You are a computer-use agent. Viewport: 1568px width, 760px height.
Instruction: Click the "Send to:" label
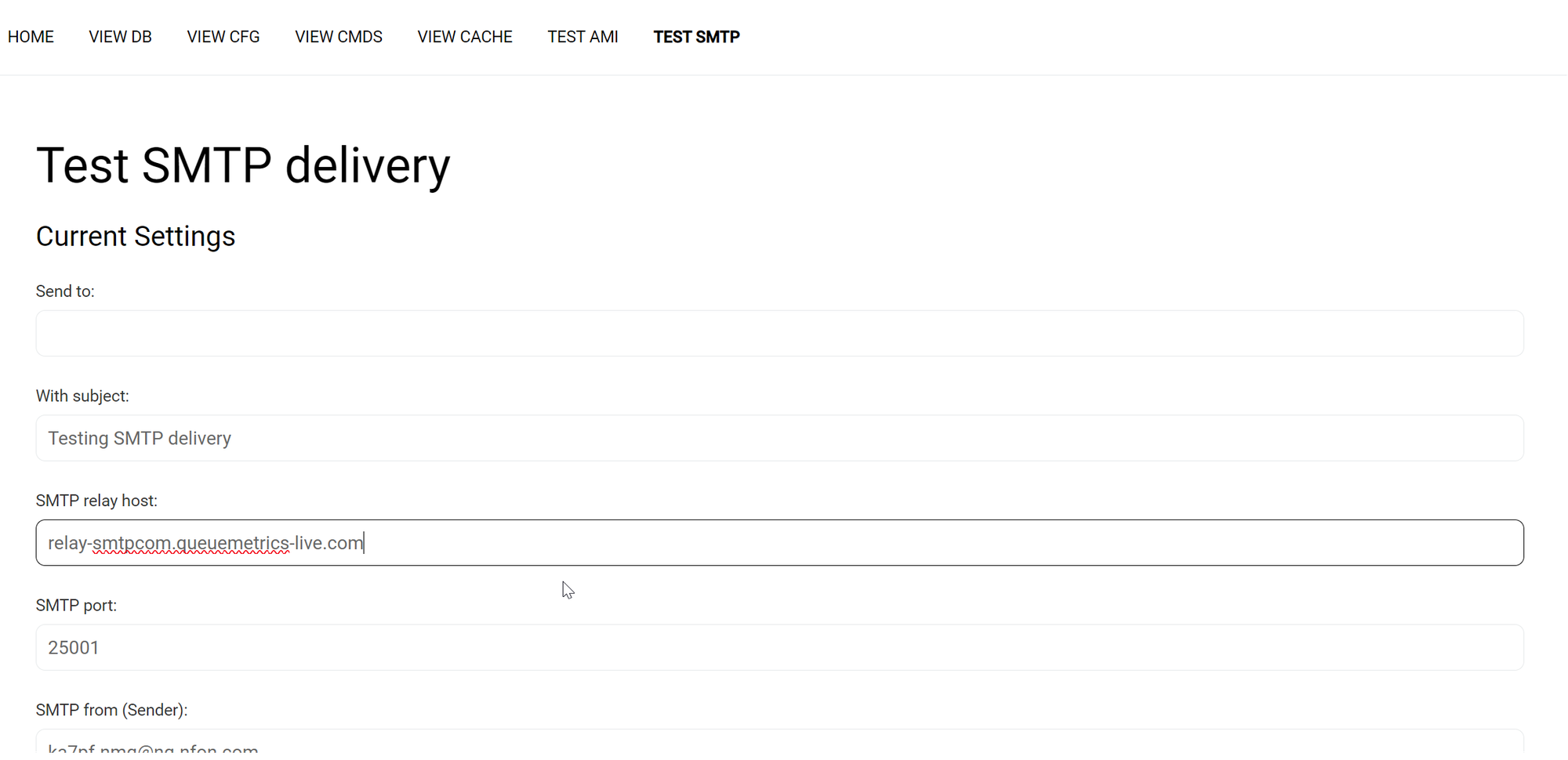click(65, 291)
